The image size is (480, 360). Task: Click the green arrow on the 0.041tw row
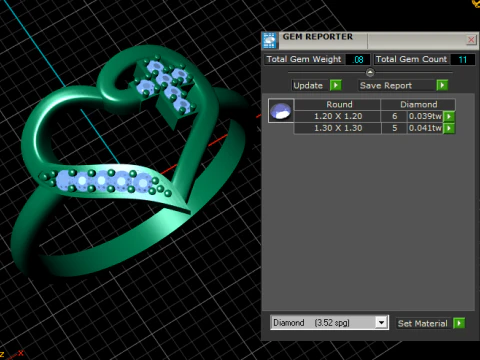449,128
